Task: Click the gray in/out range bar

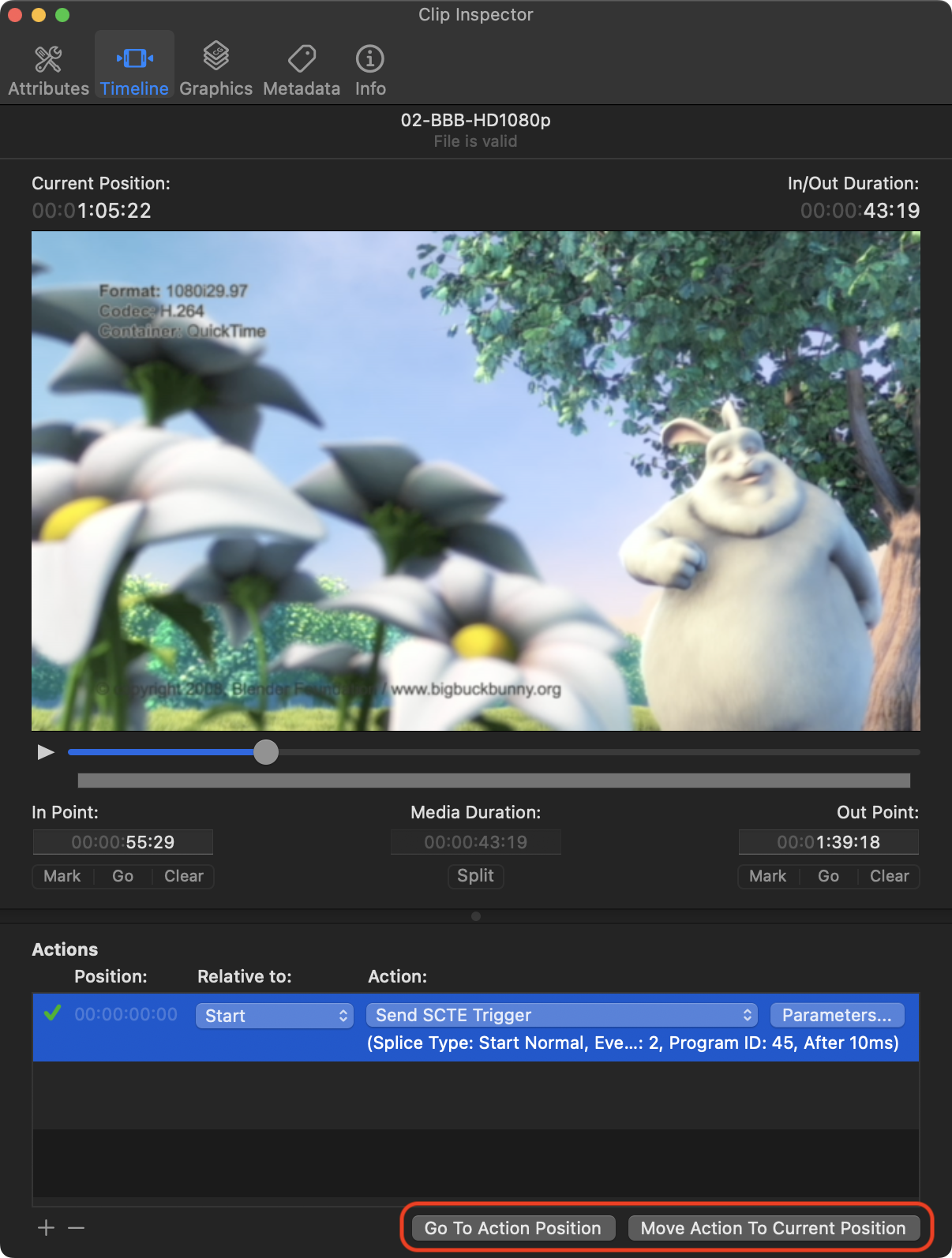Action: (x=494, y=781)
